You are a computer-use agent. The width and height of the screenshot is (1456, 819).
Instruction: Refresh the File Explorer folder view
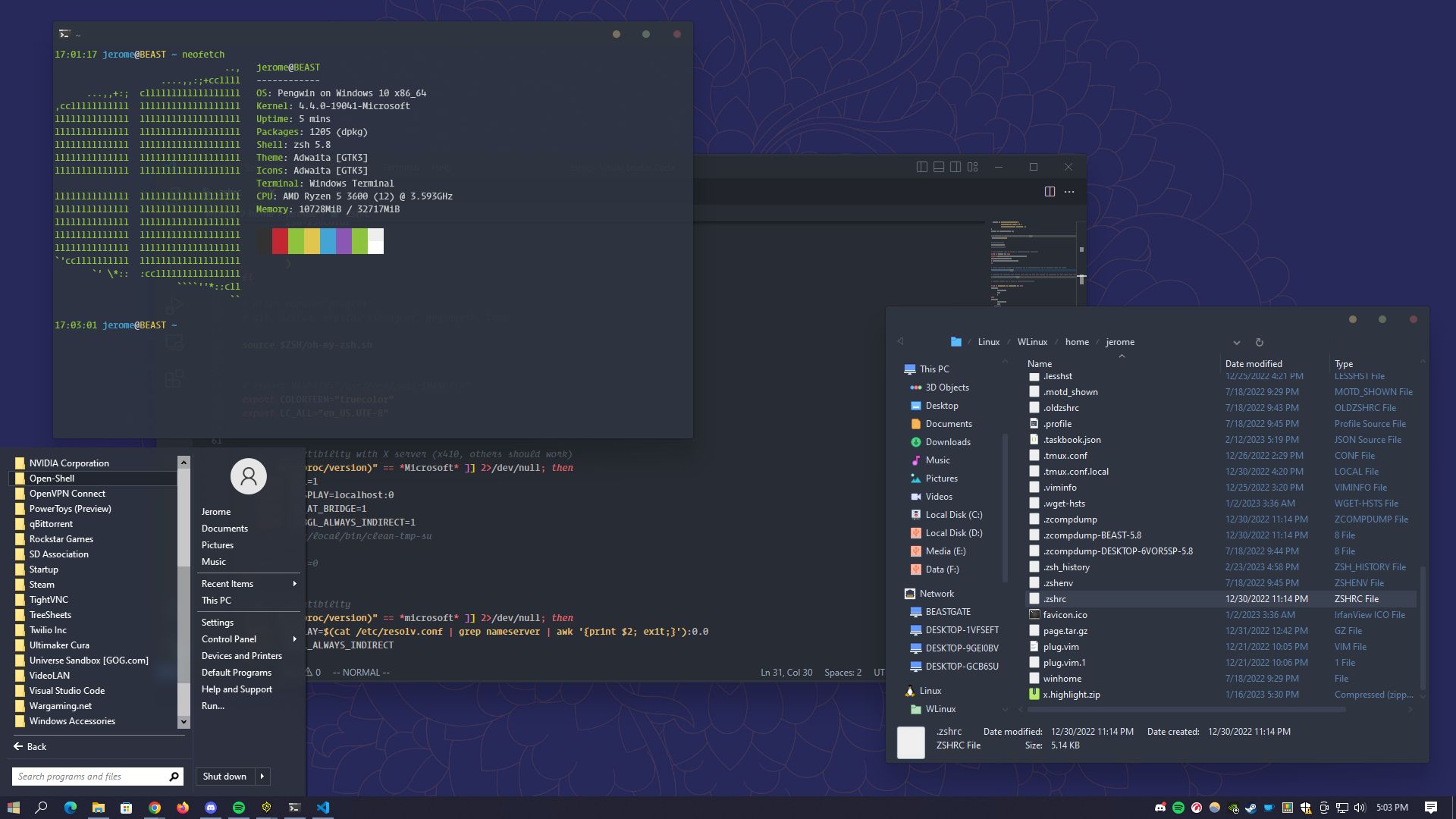click(x=1259, y=342)
